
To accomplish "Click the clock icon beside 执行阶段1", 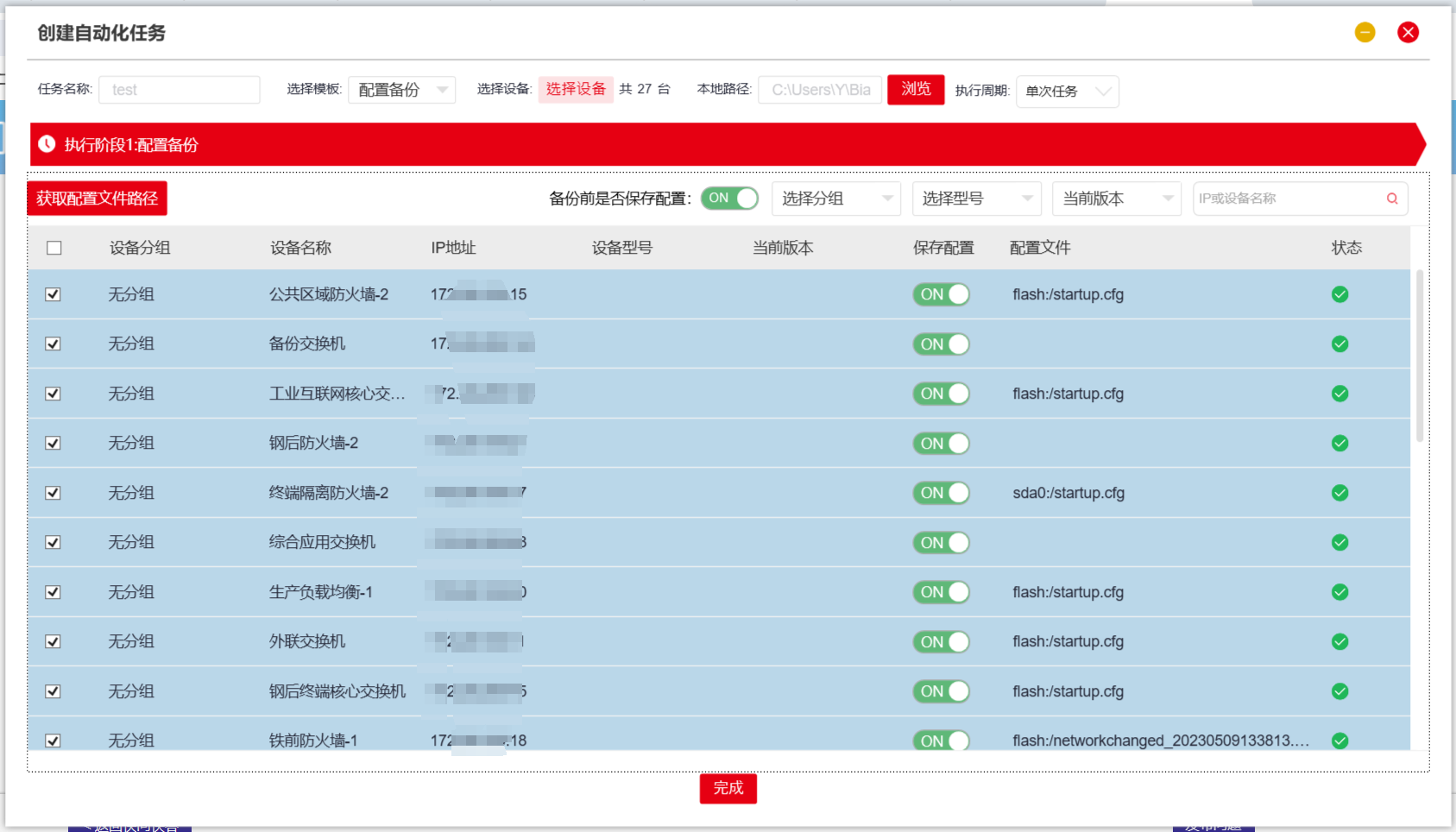I will tap(47, 144).
